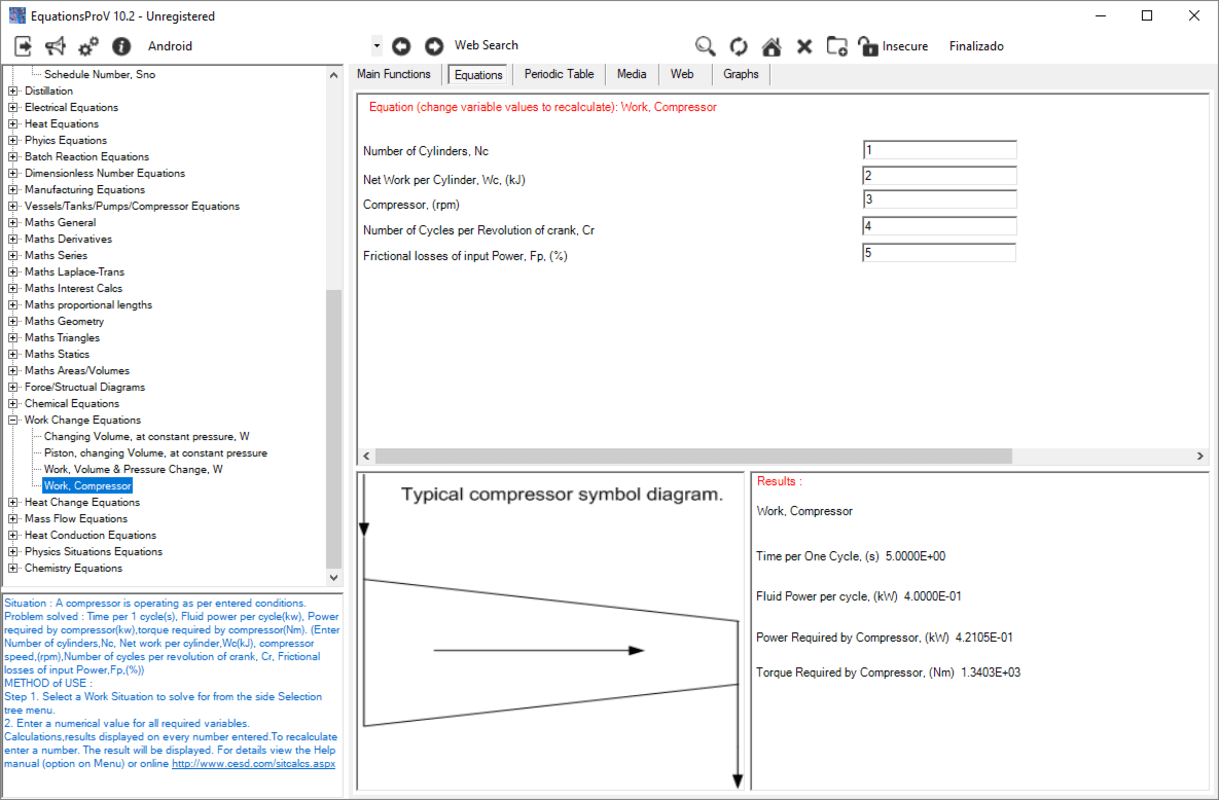Click the browser forward arrow icon
Viewport: 1219px width, 800px height.
click(x=434, y=46)
